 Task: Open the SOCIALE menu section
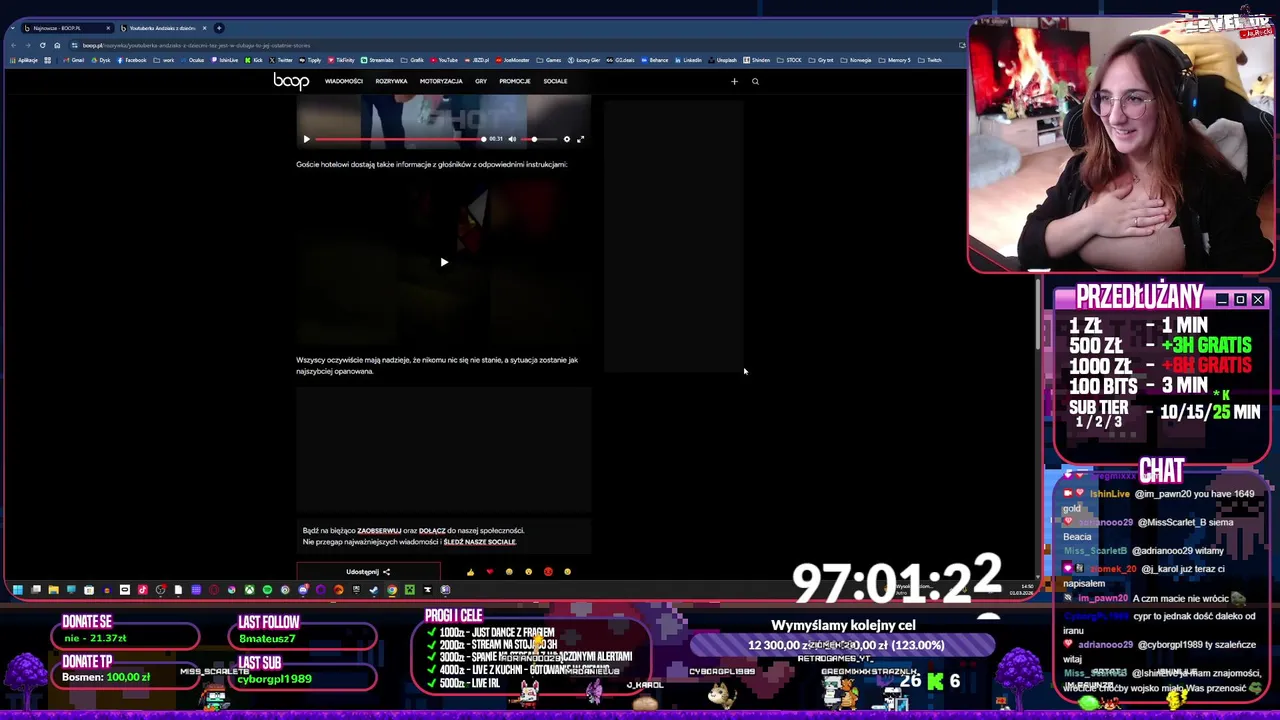(555, 81)
